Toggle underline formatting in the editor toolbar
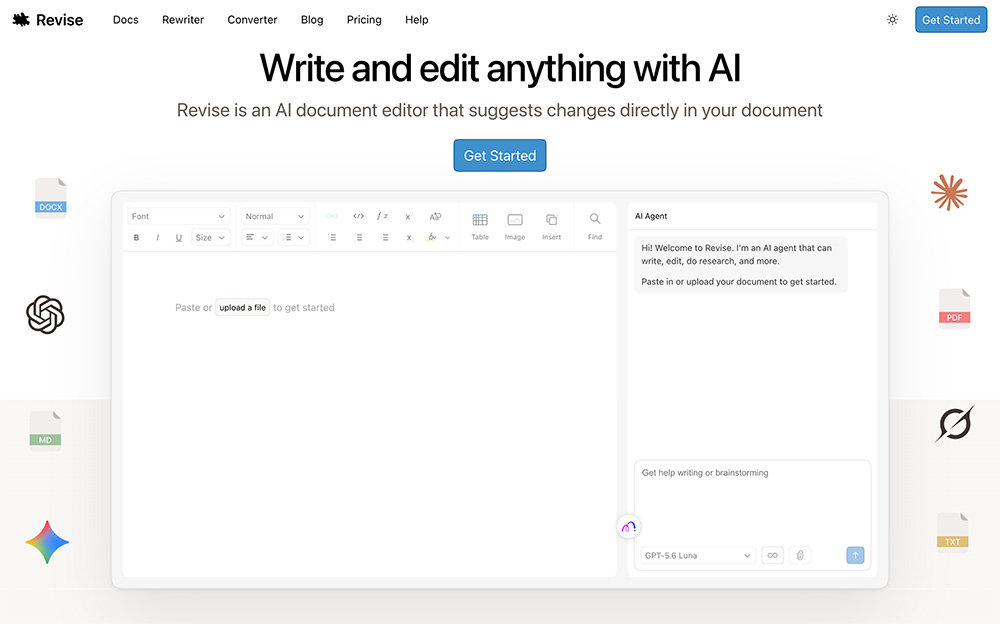Screen dimensions: 1000x624 tap(179, 237)
